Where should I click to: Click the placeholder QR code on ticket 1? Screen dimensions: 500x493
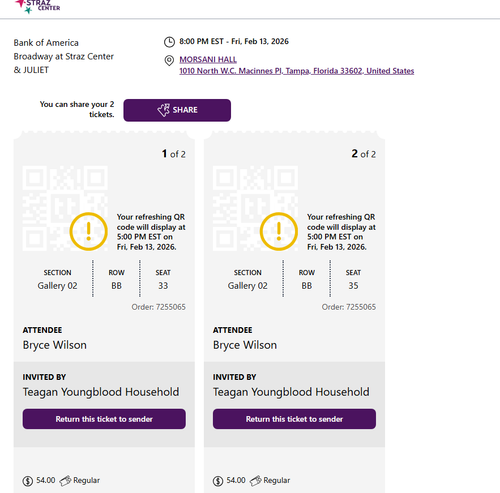(x=65, y=208)
